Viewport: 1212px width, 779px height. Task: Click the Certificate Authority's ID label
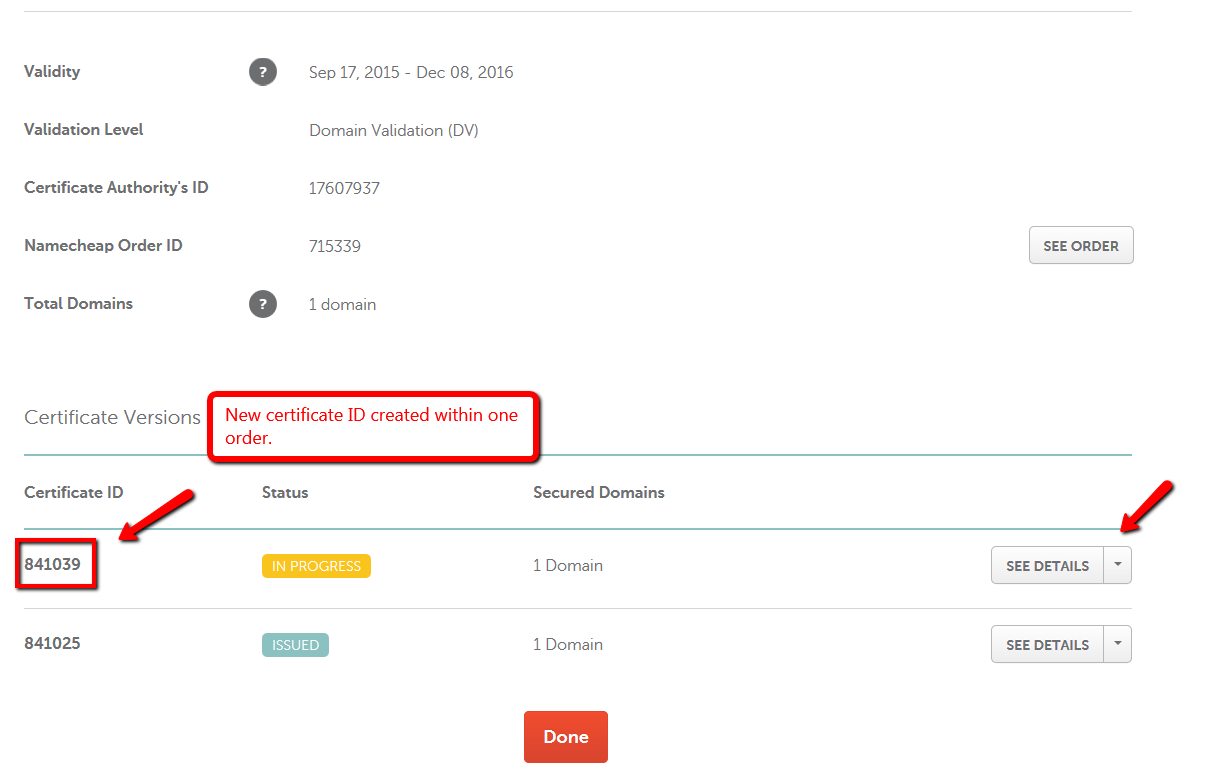tap(116, 187)
